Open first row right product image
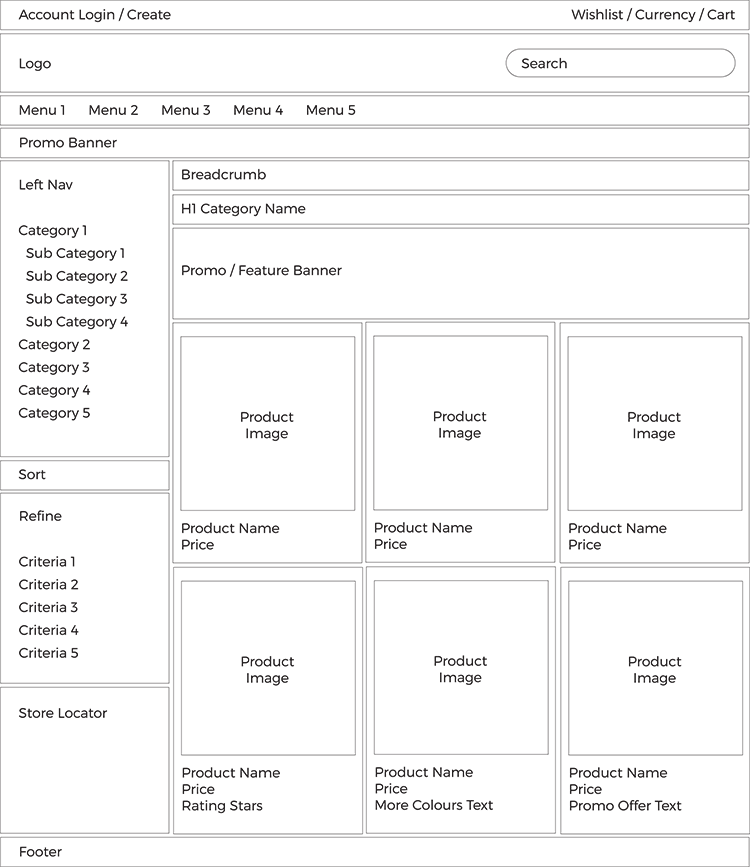 coord(655,424)
